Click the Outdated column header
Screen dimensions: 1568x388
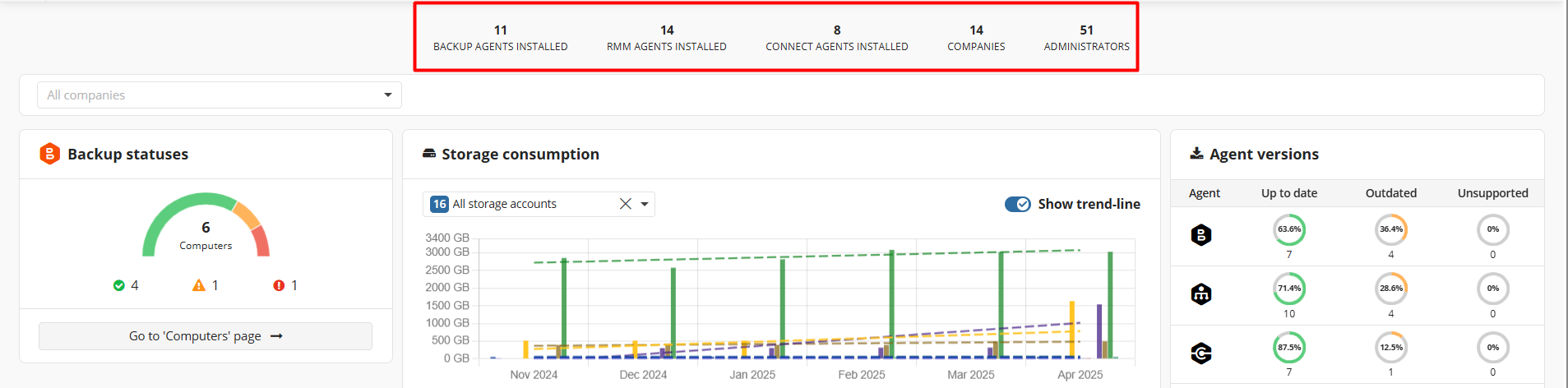[1391, 193]
